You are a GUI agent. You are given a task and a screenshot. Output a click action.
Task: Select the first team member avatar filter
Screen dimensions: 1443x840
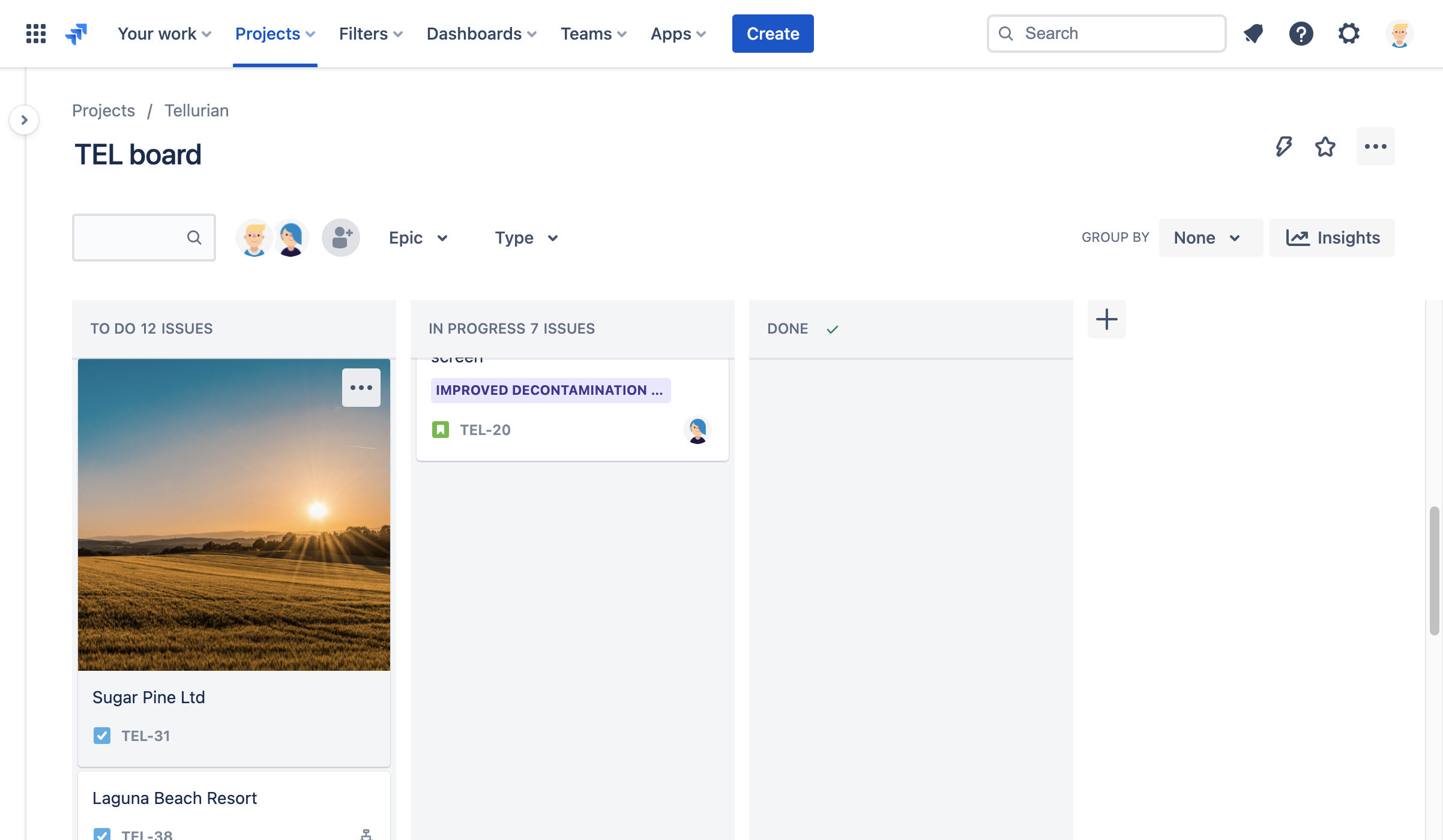(254, 237)
